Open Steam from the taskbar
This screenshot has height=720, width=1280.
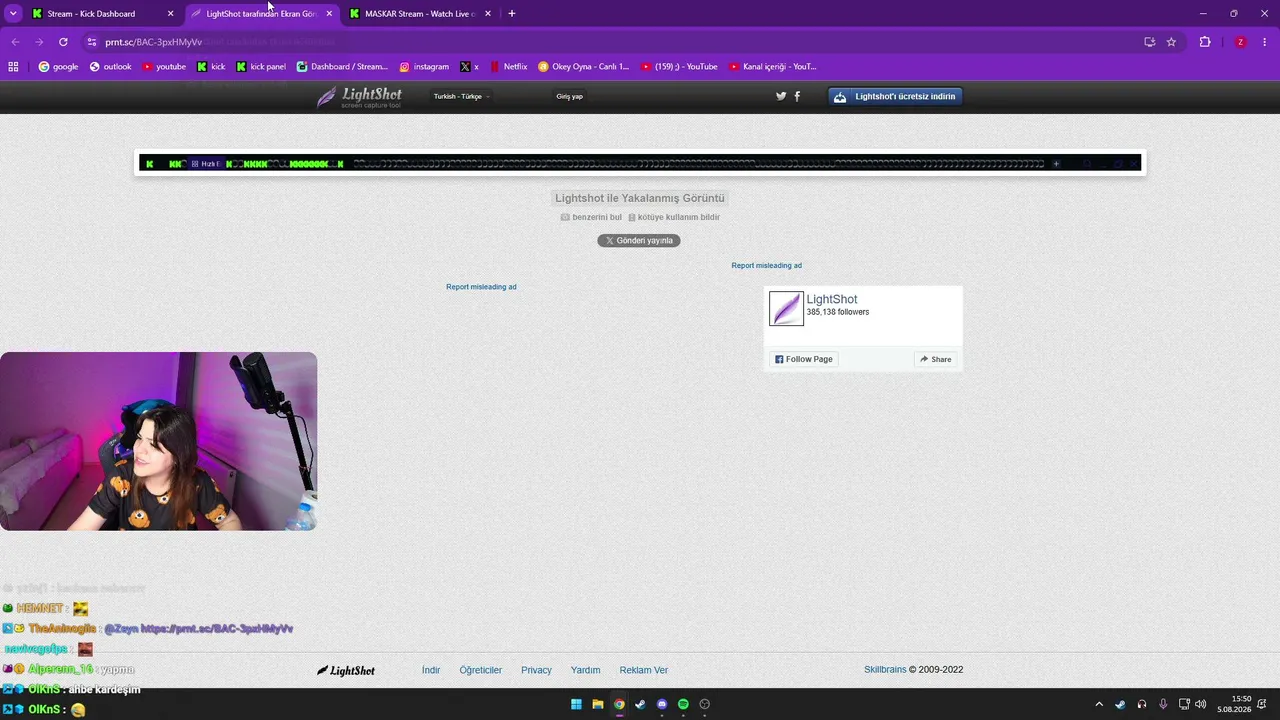[x=640, y=704]
